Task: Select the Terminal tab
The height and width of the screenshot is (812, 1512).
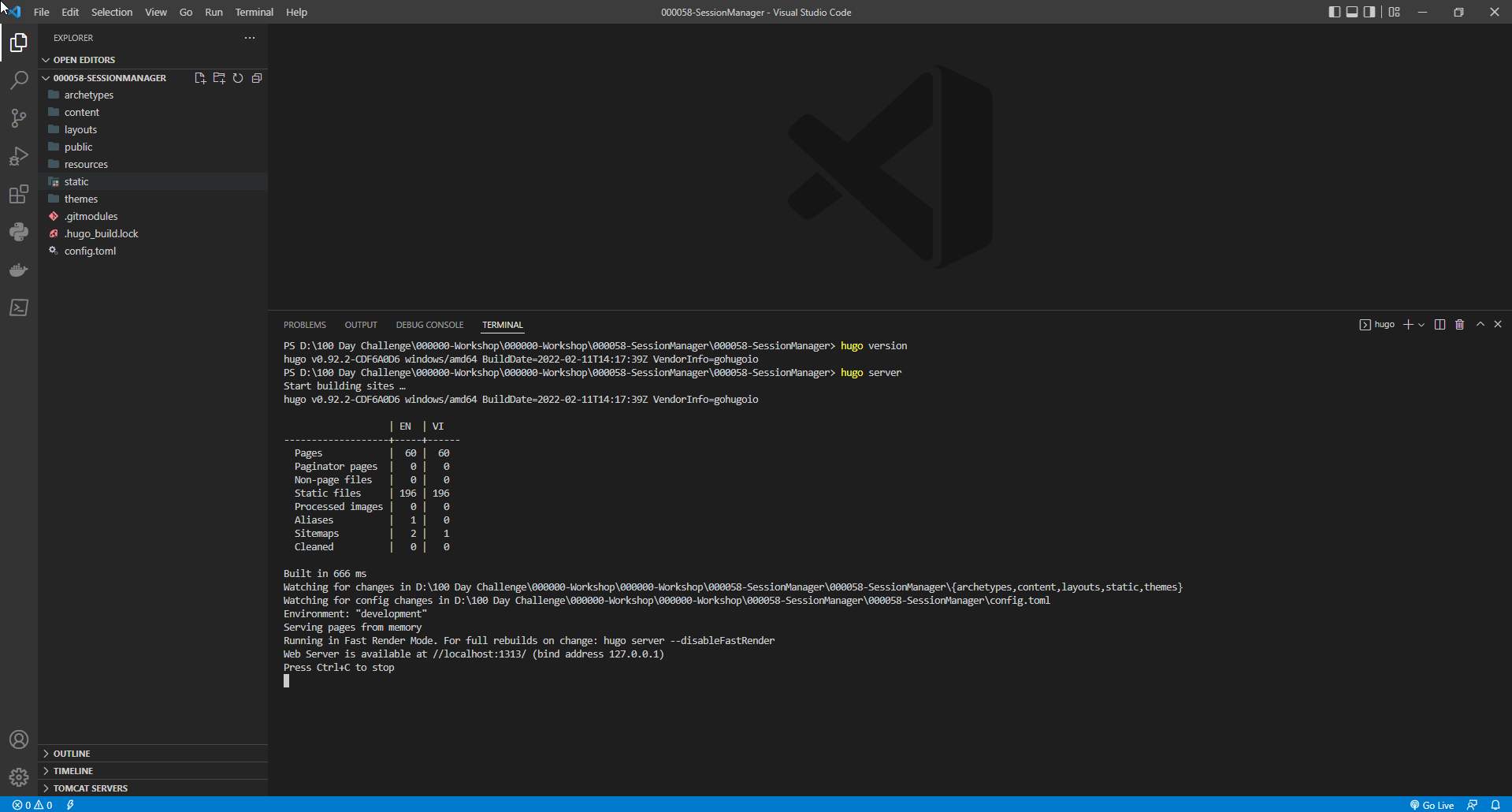Action: point(503,325)
